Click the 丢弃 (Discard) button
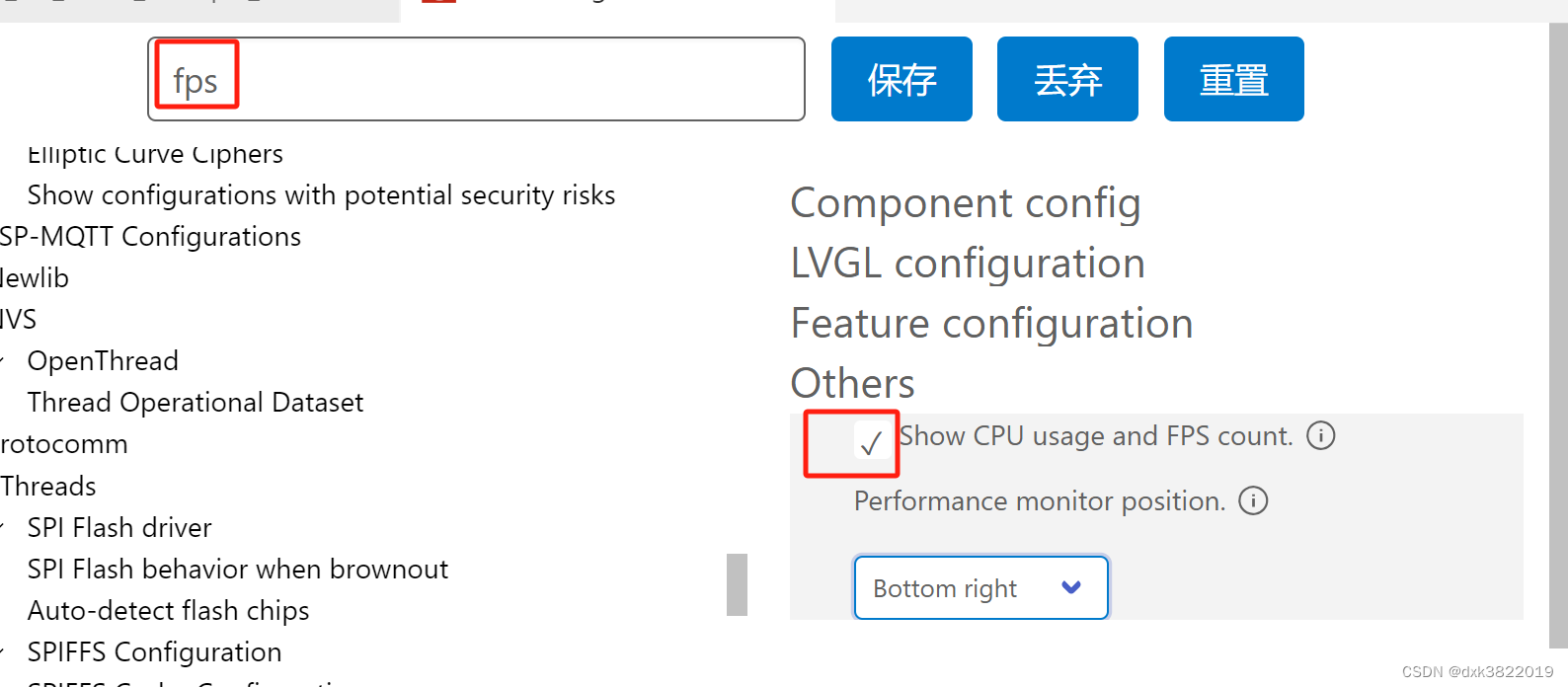 pyautogui.click(x=1067, y=78)
